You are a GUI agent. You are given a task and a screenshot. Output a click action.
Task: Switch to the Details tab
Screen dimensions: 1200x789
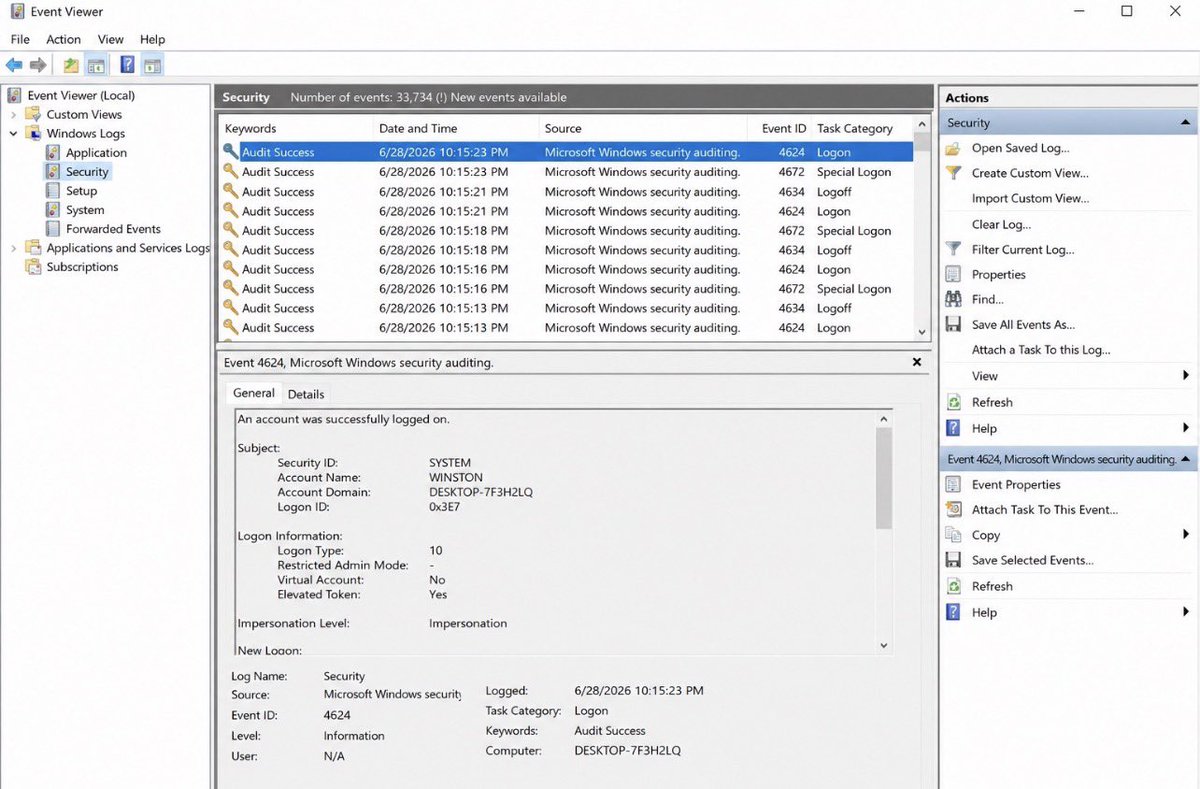(306, 394)
